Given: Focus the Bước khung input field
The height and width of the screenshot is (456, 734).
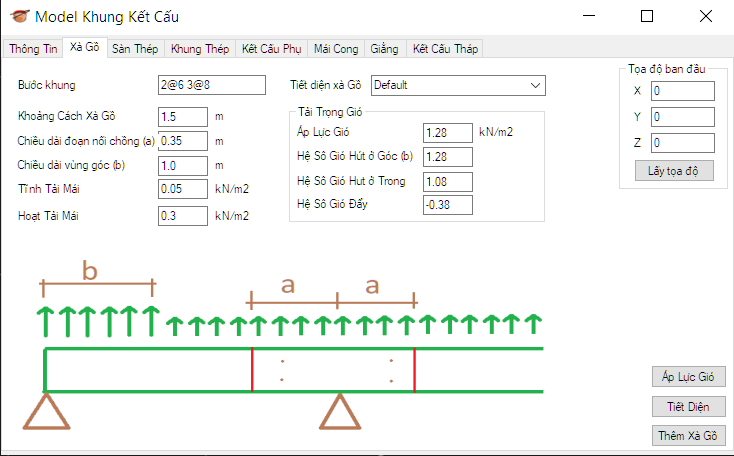Looking at the screenshot, I should [211, 85].
